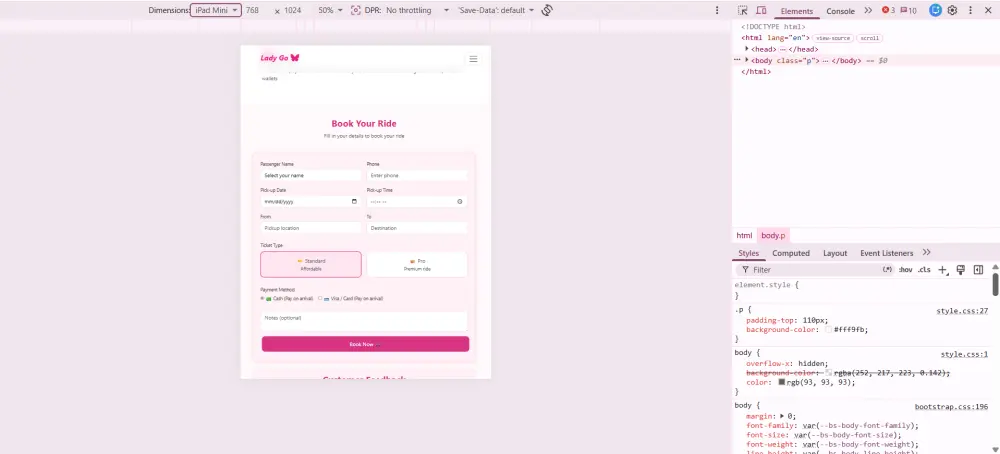1000x454 pixels.
Task: Click the #fff9fb background color swatch
Action: click(x=828, y=330)
